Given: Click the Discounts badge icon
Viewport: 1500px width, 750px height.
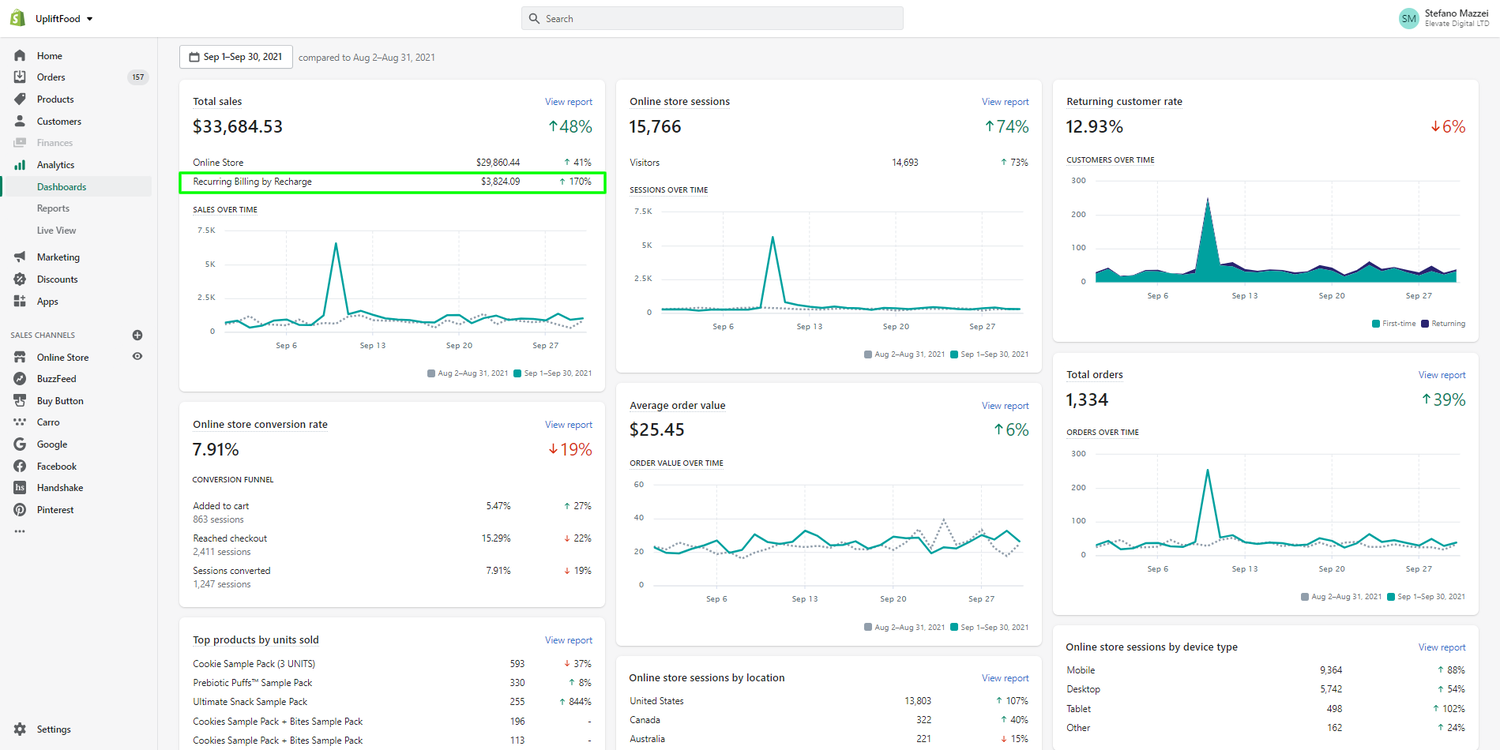Looking at the screenshot, I should 20,279.
